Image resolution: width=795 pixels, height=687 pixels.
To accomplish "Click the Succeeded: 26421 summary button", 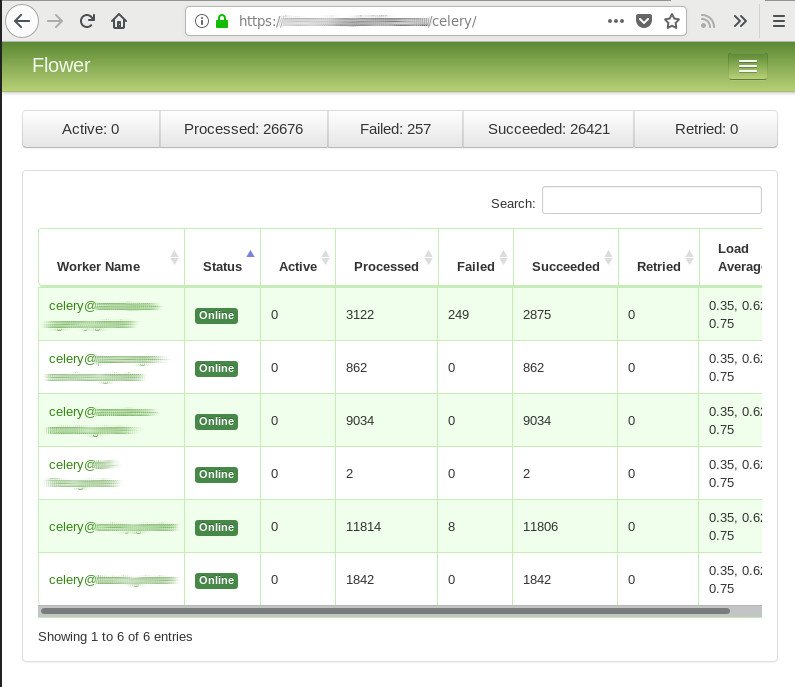I will [x=549, y=129].
